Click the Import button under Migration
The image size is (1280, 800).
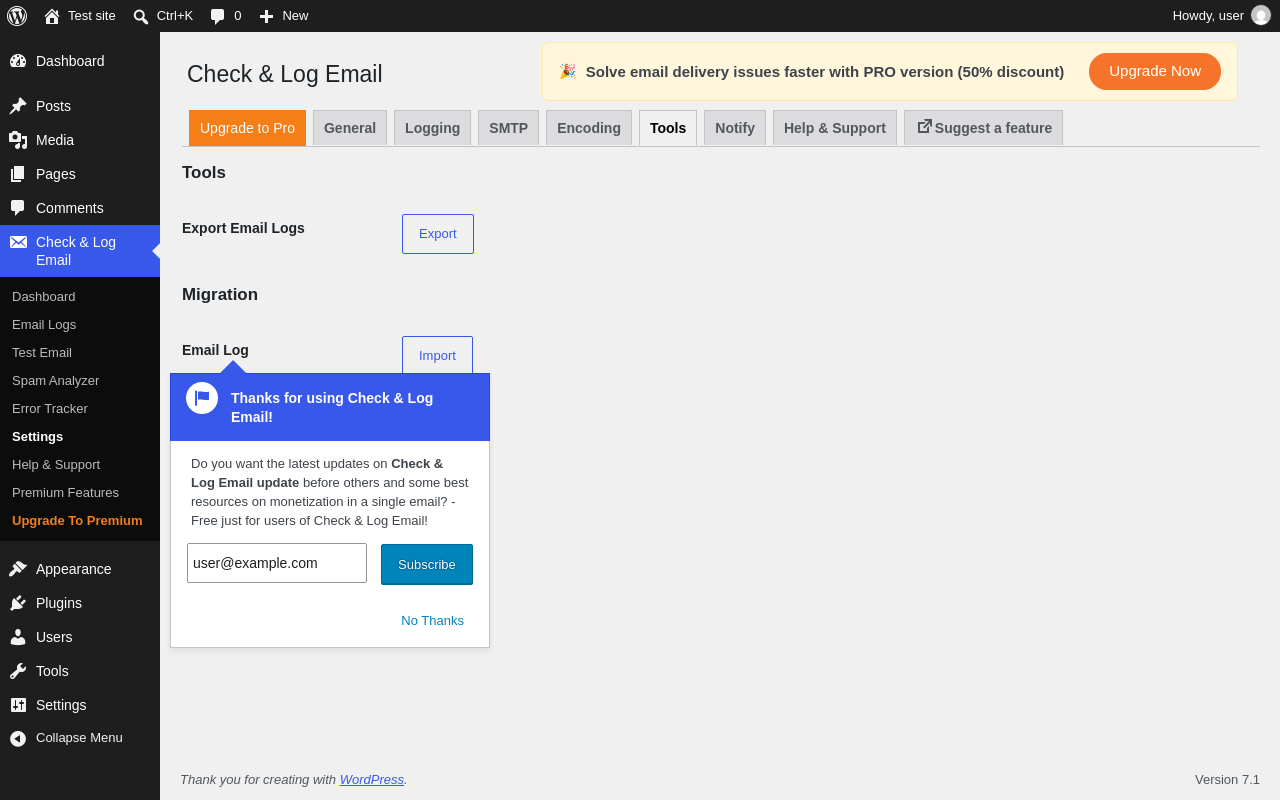437,355
